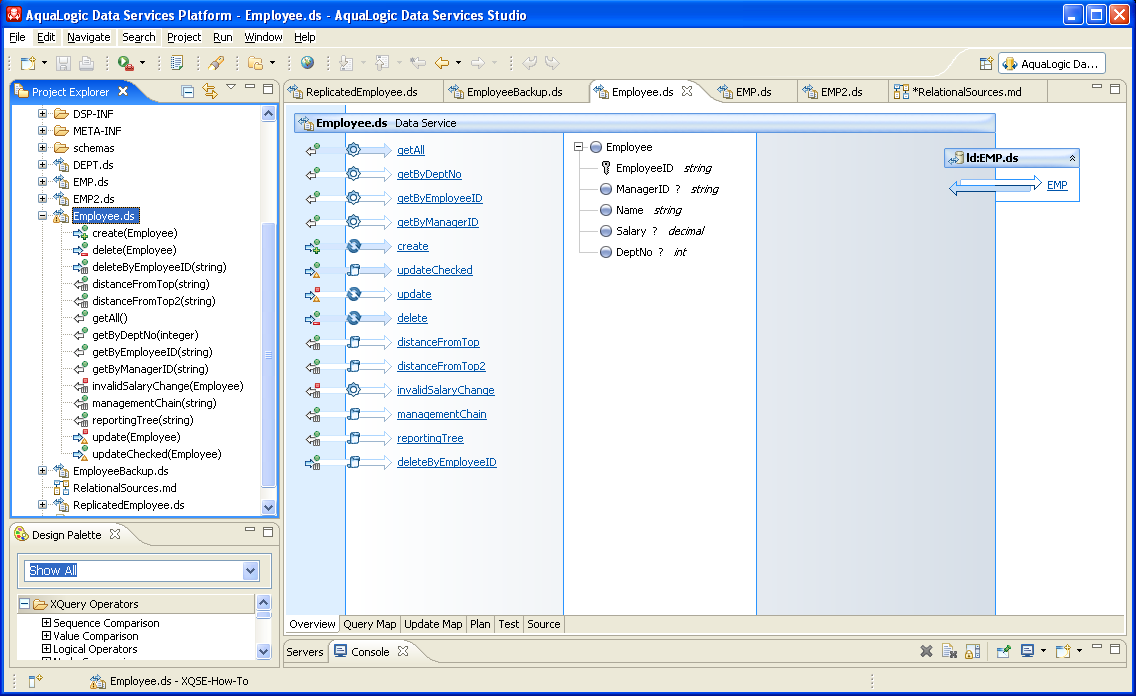
Task: Click the Display Selected Console icon
Action: [x=1027, y=651]
